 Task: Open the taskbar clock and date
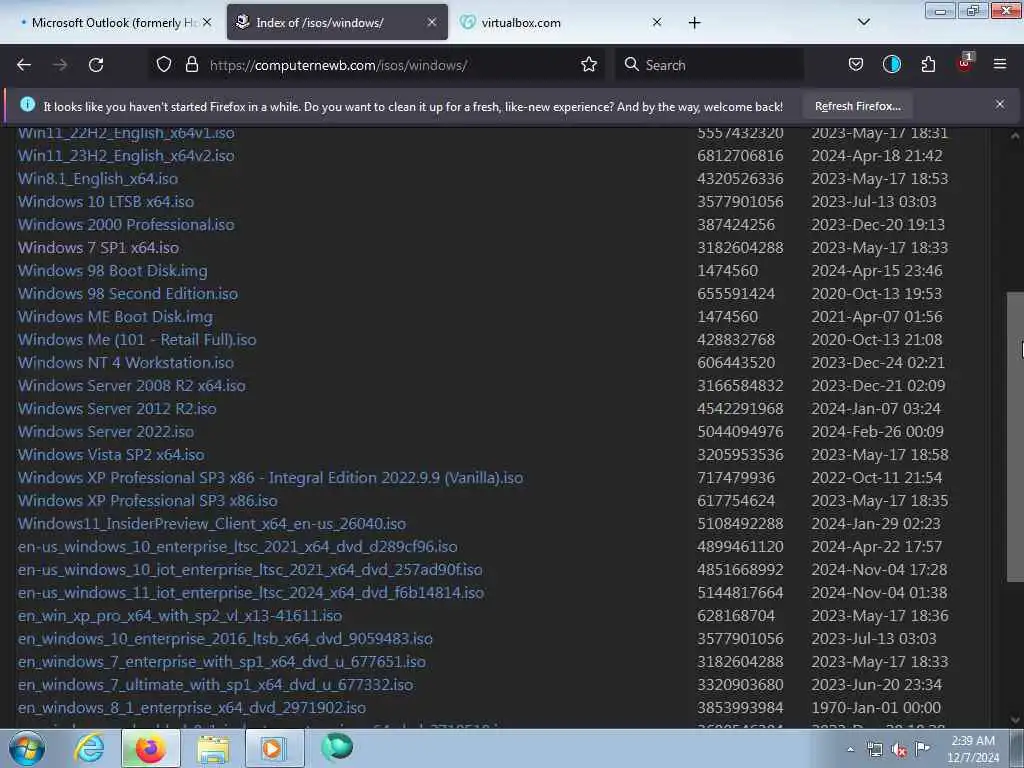point(973,749)
